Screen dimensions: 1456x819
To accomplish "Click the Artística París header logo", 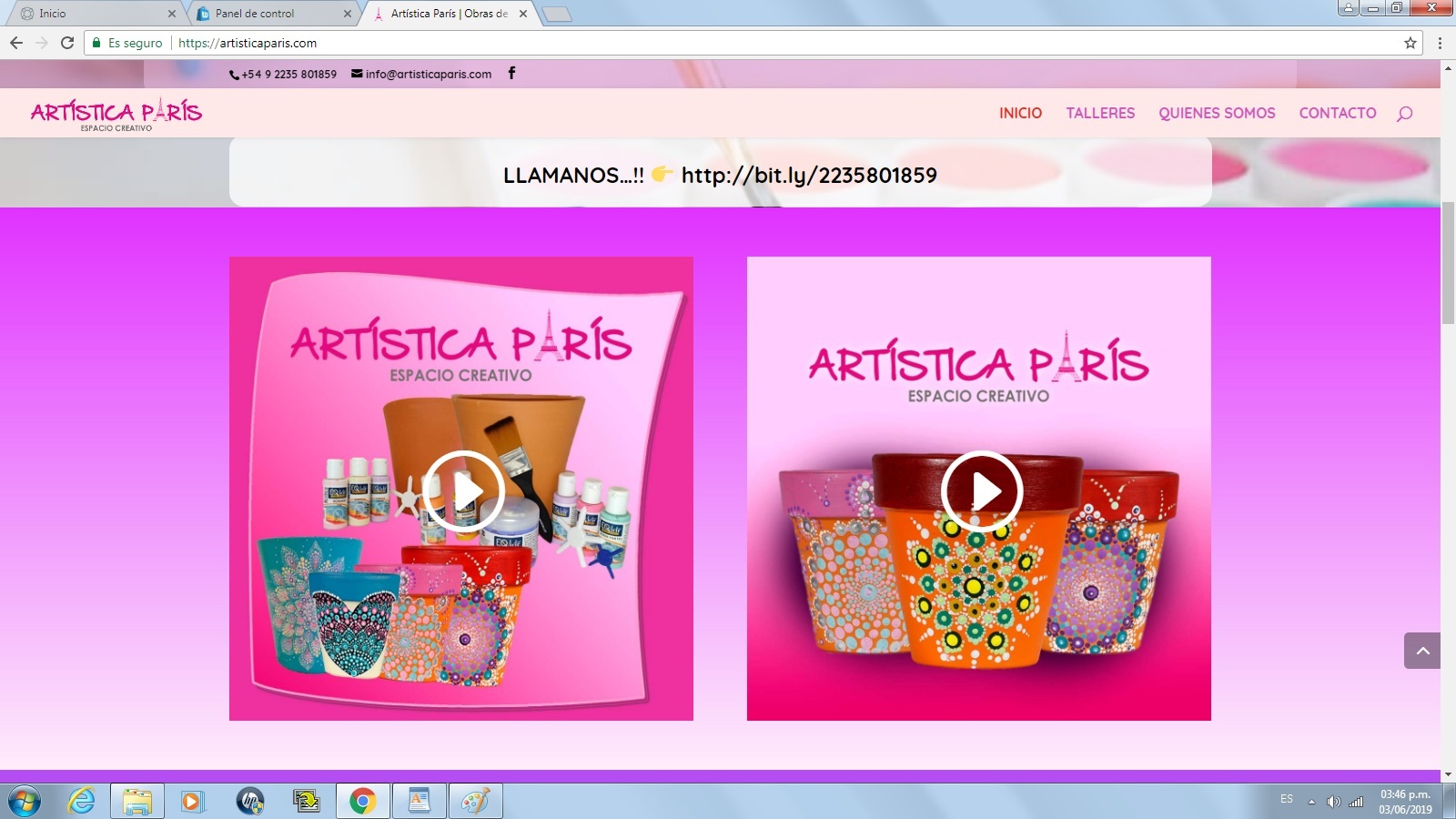I will coord(116,114).
